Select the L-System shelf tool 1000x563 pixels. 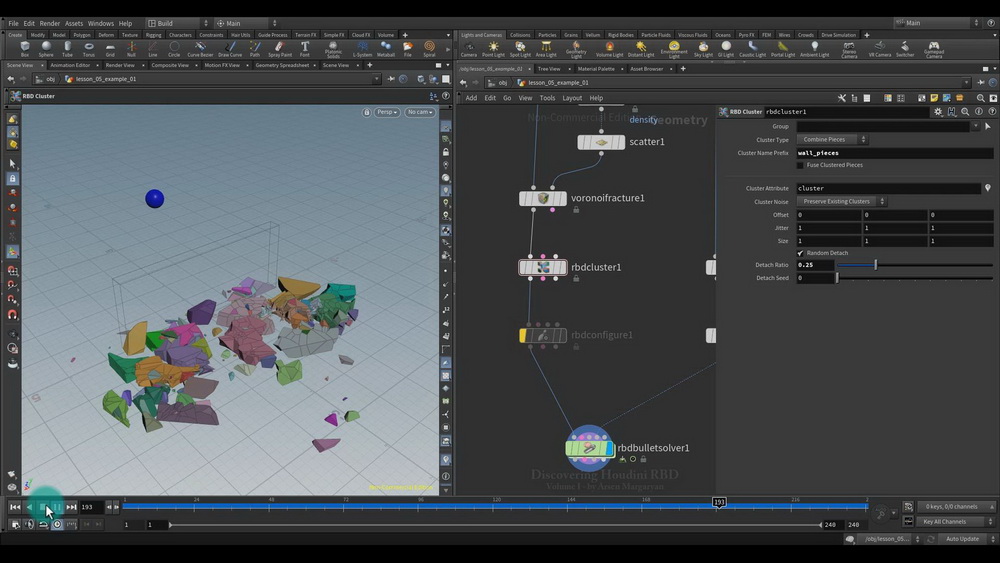click(362, 49)
